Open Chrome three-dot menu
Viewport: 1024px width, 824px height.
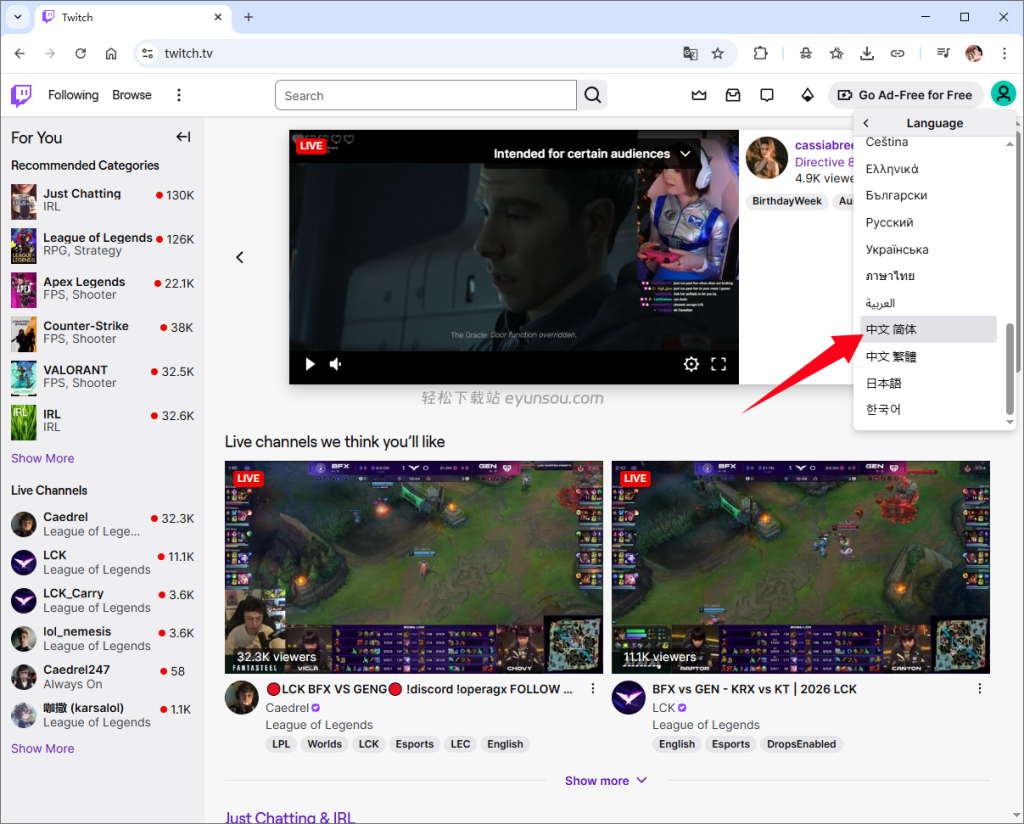click(1004, 54)
